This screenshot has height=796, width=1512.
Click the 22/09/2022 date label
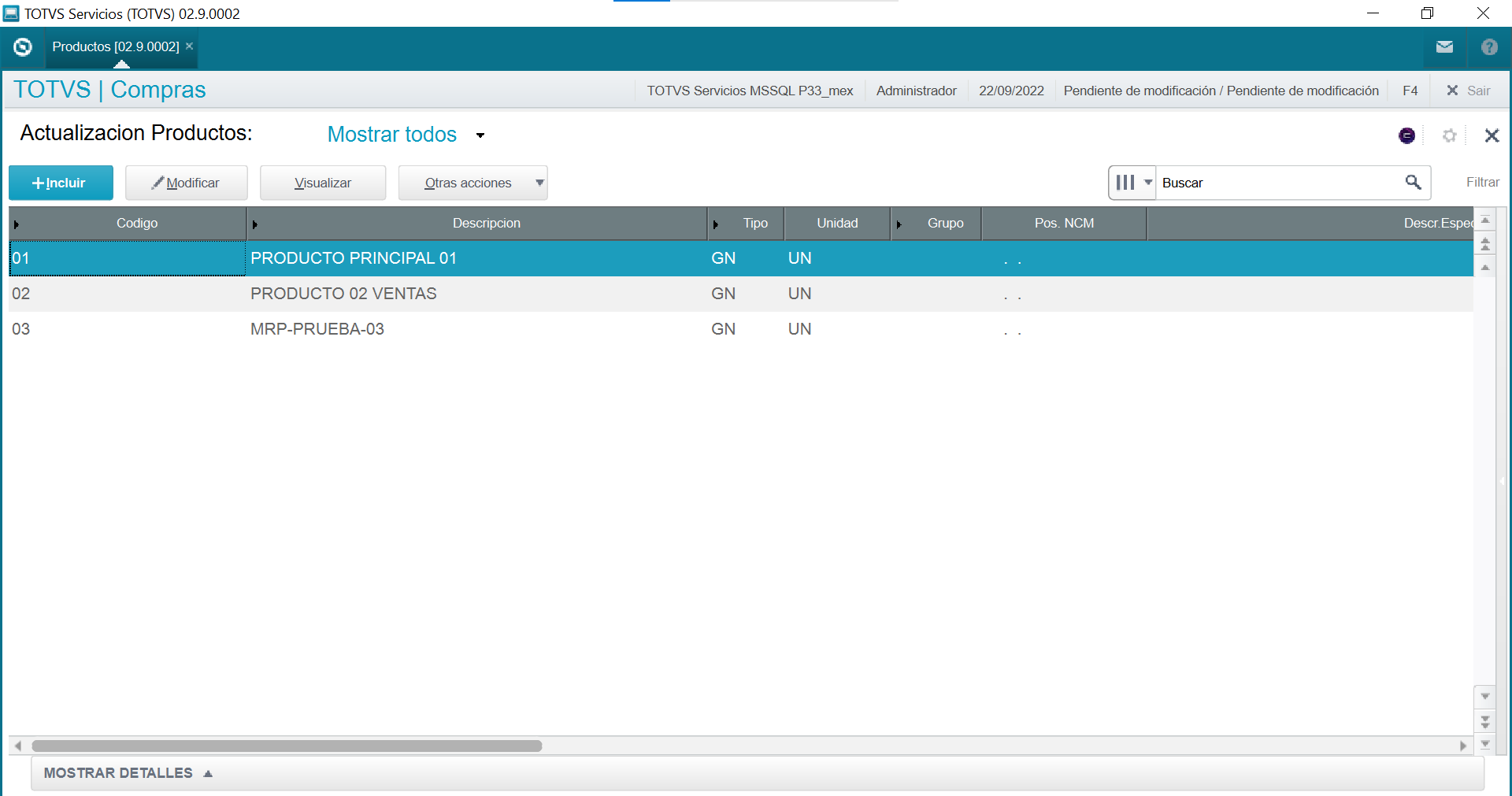1011,91
